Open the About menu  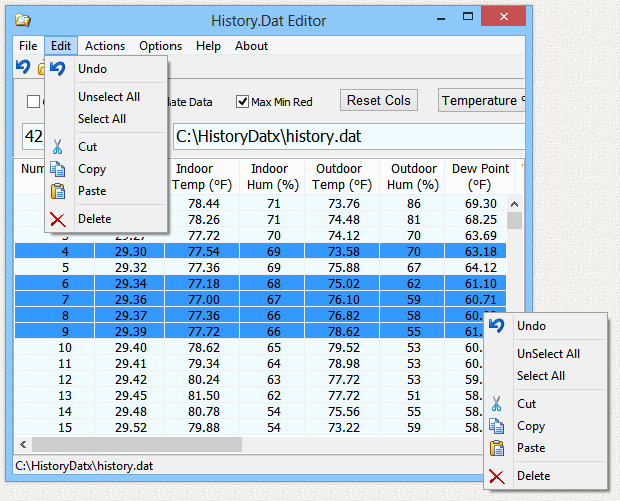pos(251,46)
